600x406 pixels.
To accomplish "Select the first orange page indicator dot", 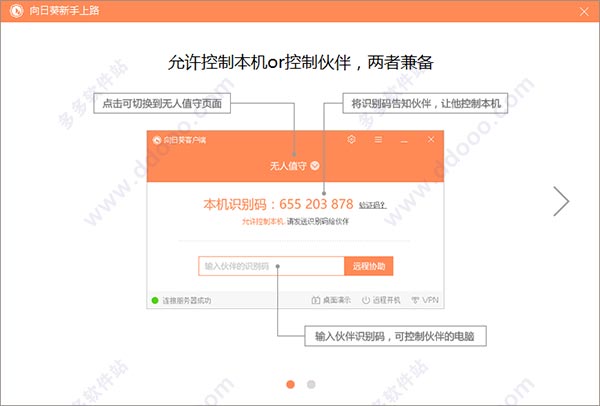I will [x=290, y=384].
